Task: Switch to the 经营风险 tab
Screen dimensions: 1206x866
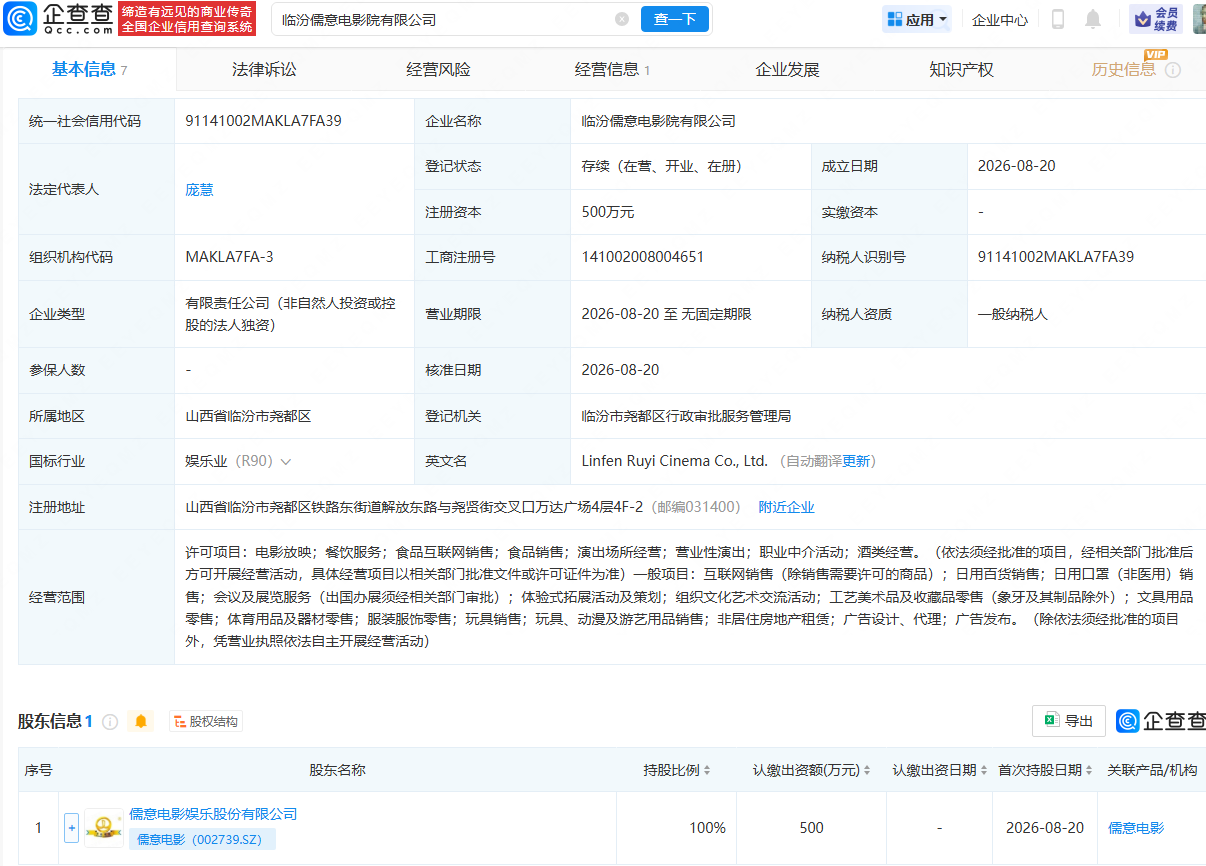Action: 438,69
